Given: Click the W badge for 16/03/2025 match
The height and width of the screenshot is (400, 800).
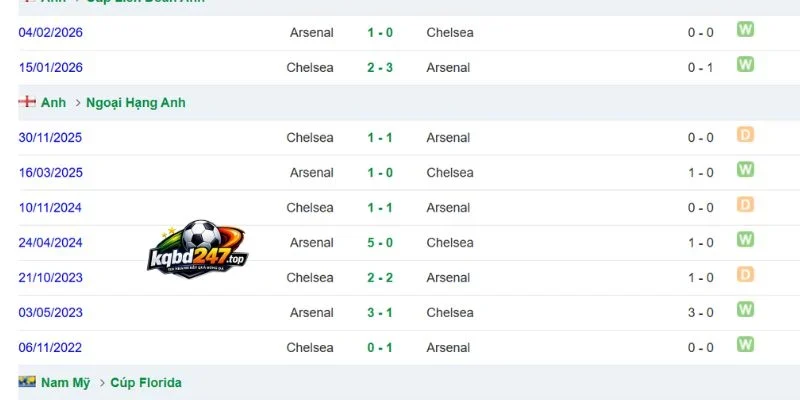Looking at the screenshot, I should [x=745, y=169].
